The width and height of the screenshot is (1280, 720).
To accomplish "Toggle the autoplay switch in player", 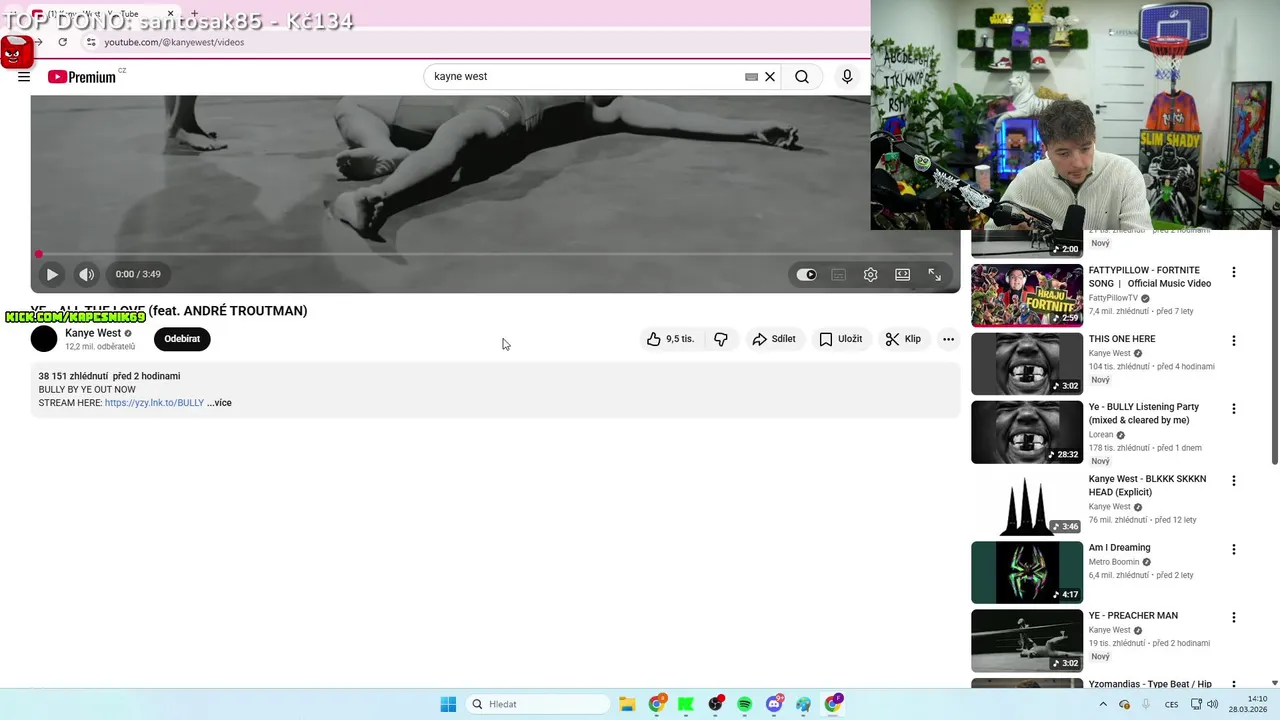I will point(806,274).
